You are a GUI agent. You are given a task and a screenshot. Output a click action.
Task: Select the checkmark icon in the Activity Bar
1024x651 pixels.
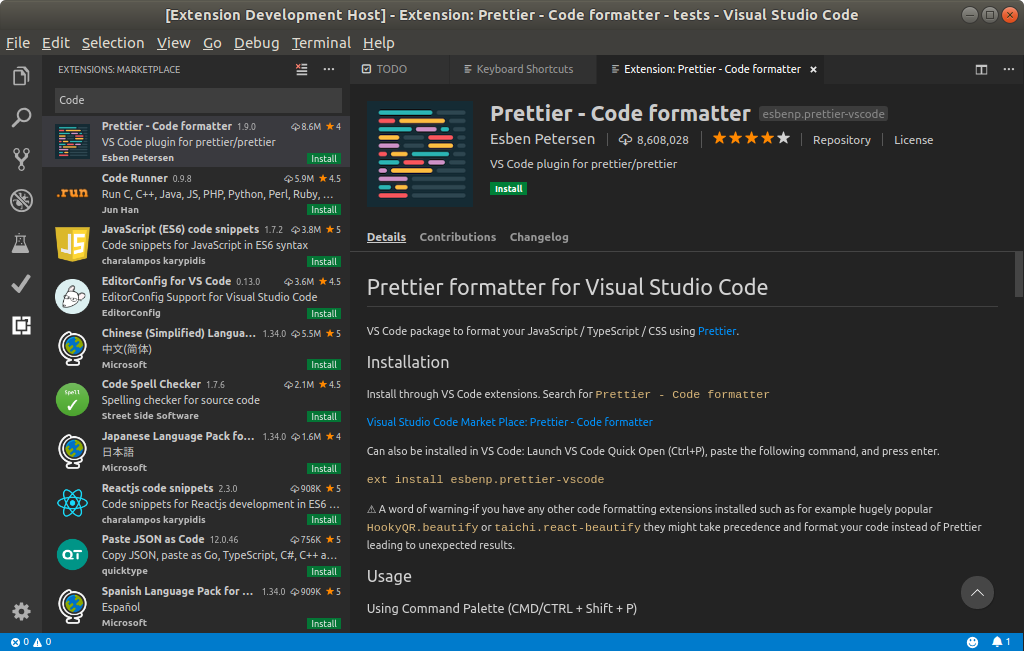(20, 284)
